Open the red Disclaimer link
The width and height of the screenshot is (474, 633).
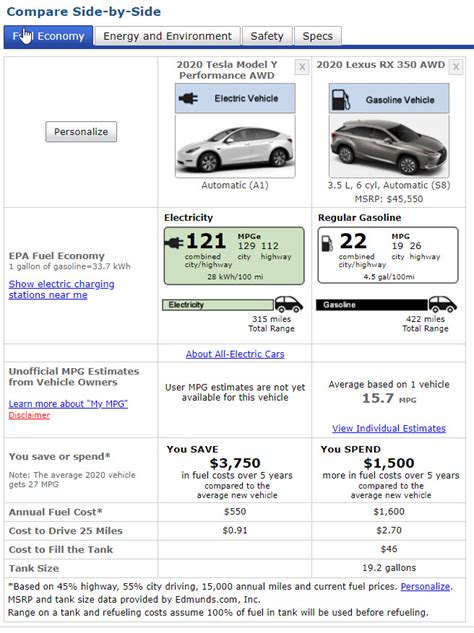click(29, 415)
